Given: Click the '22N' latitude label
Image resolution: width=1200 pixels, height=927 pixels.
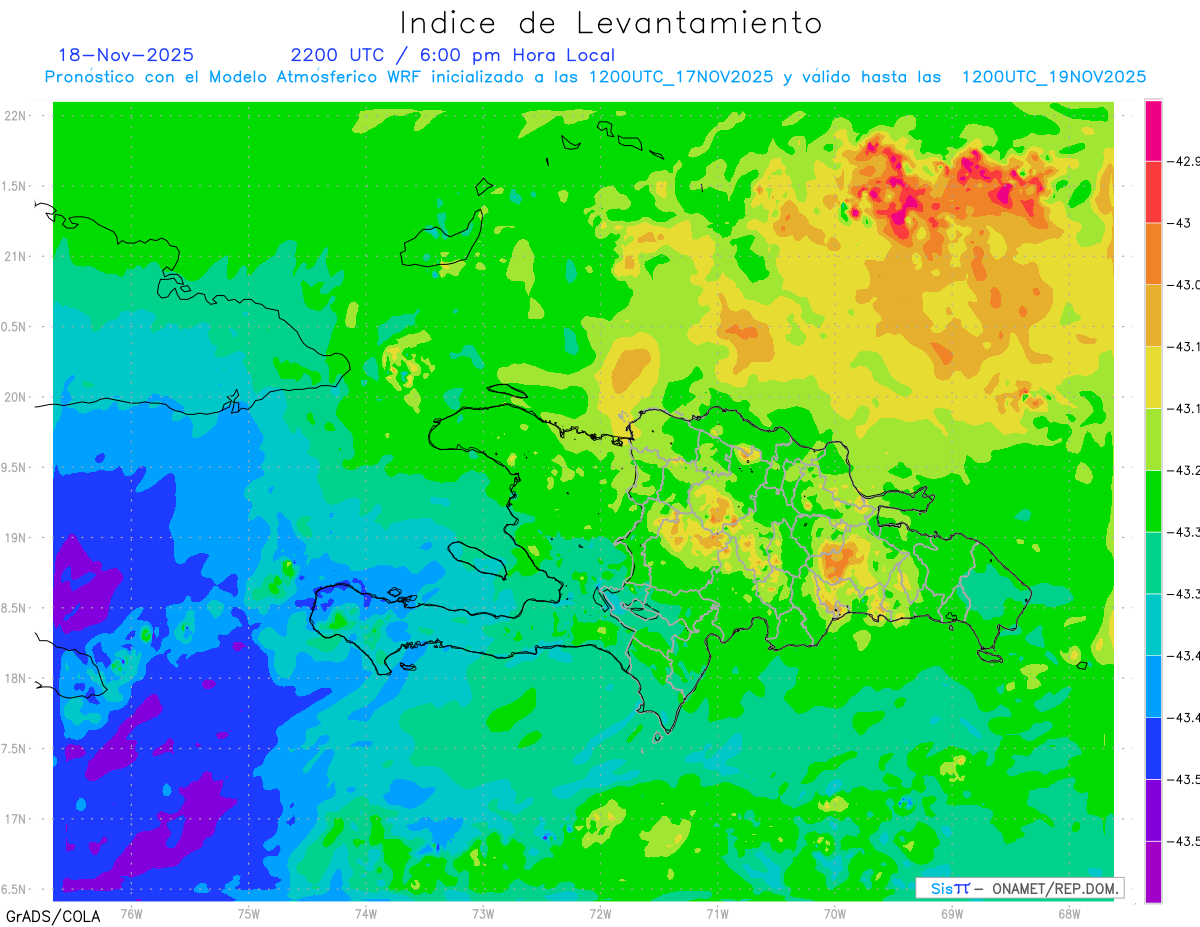Looking at the screenshot, I should coord(15,116).
